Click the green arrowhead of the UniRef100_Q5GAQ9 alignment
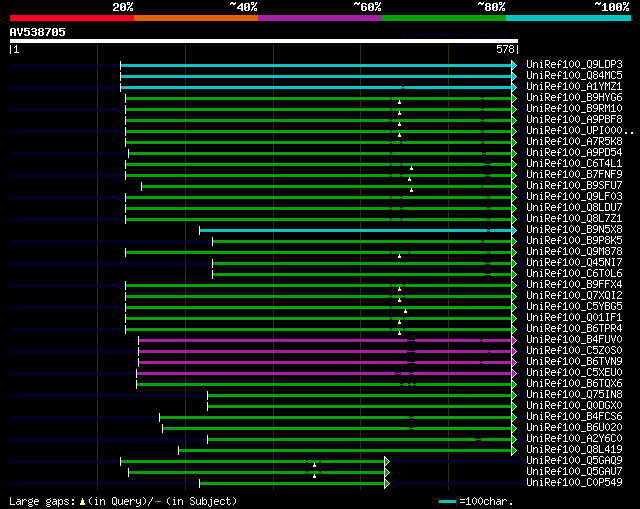 pos(387,461)
